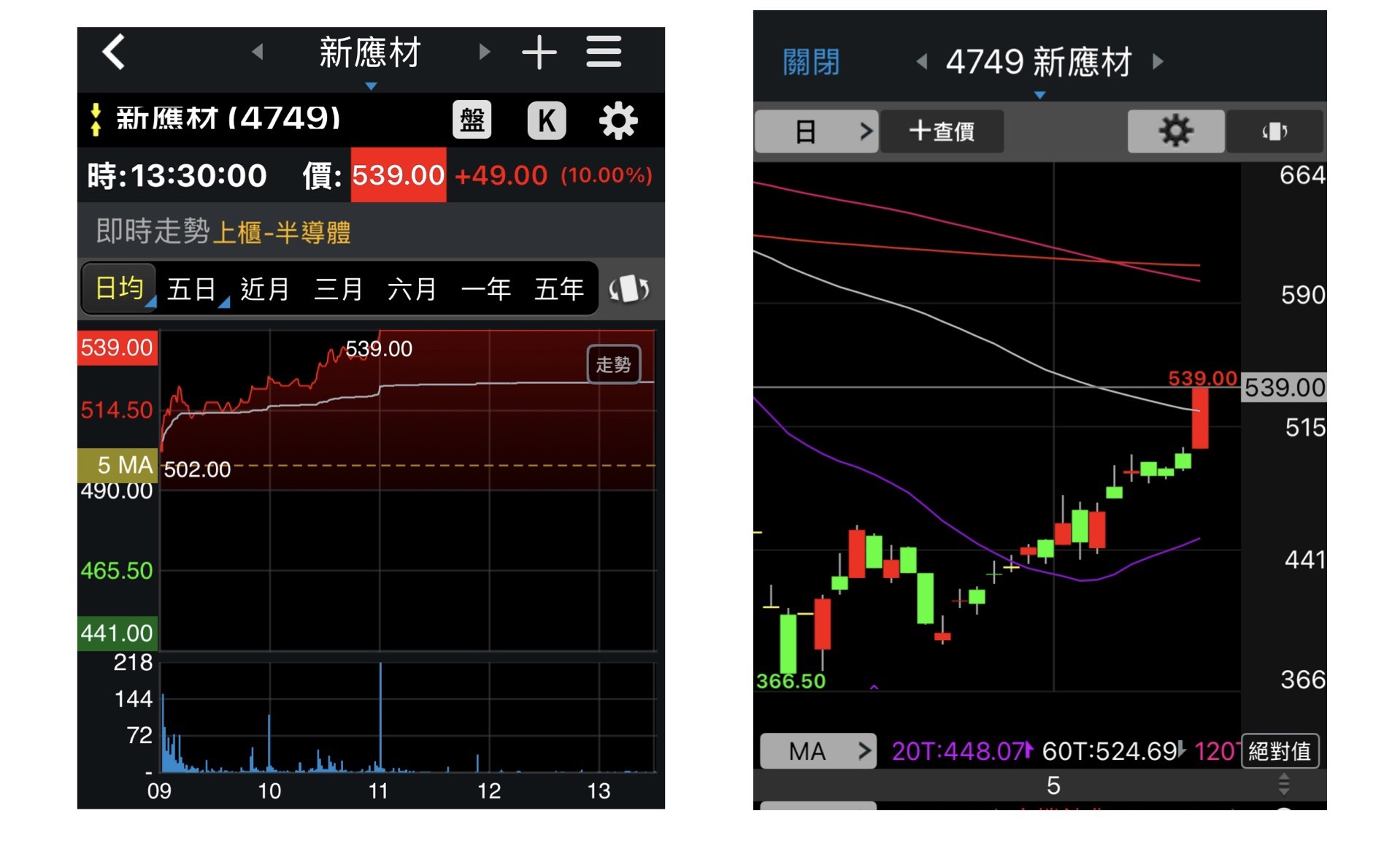Image resolution: width=1400 pixels, height=854 pixels.
Task: Click the 關閉 close link
Action: click(811, 62)
